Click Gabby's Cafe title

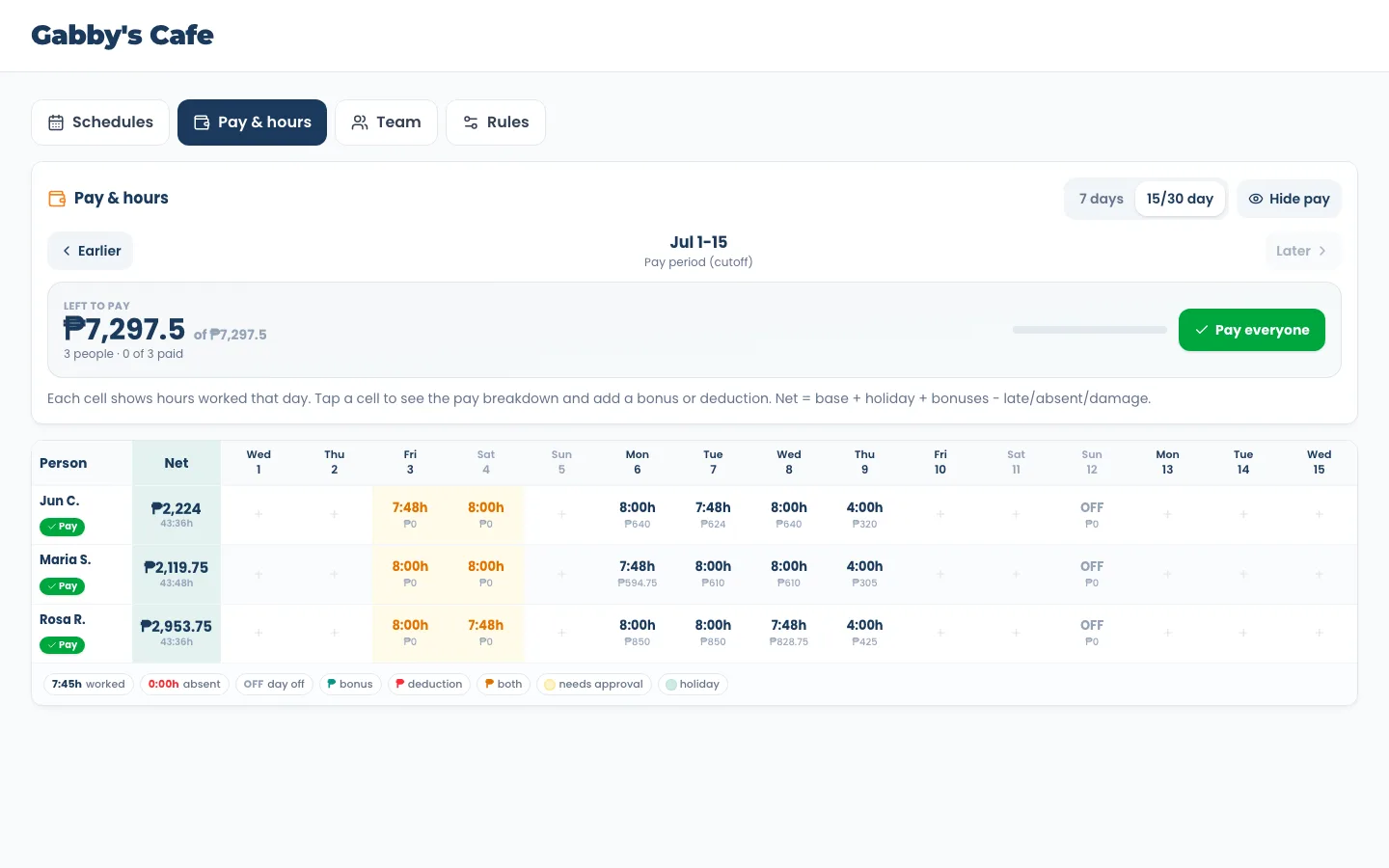123,35
